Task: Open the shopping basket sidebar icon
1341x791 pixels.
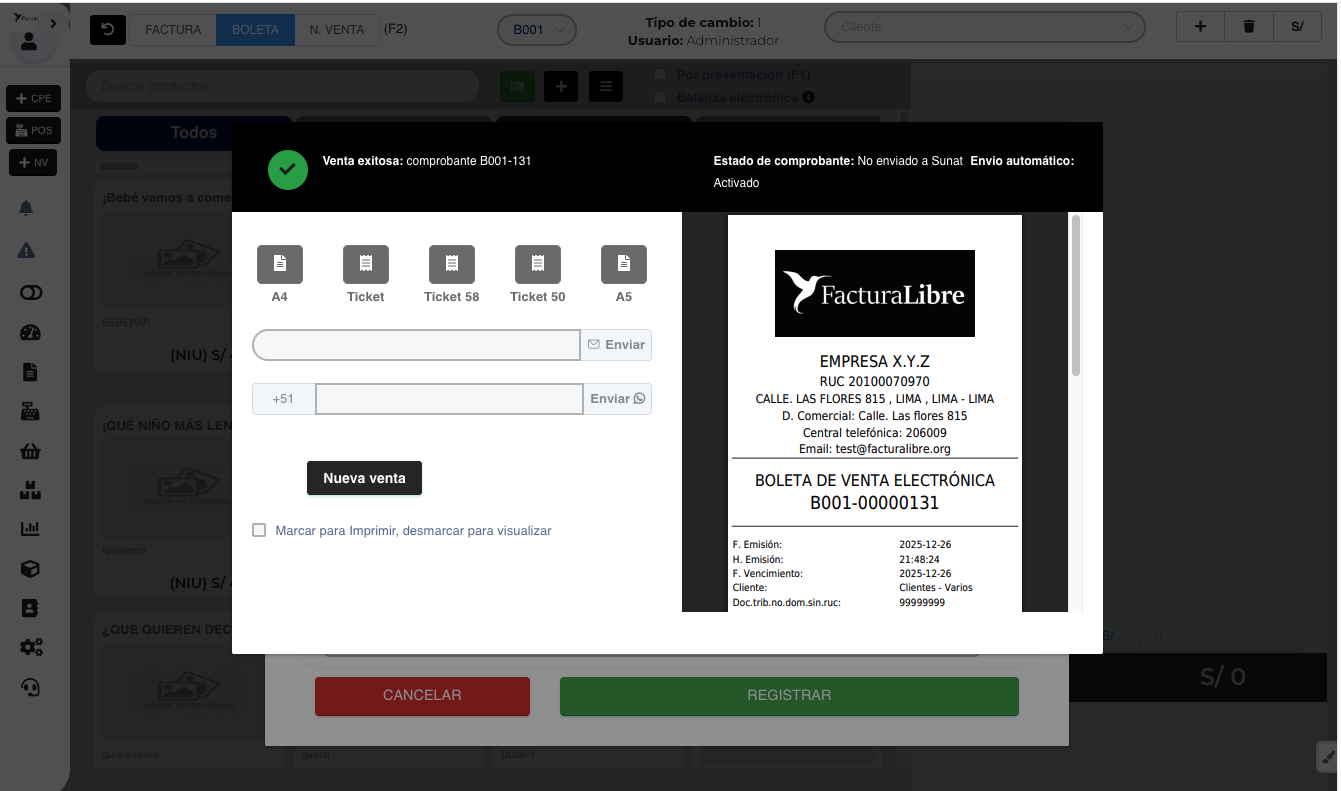Action: [30, 451]
